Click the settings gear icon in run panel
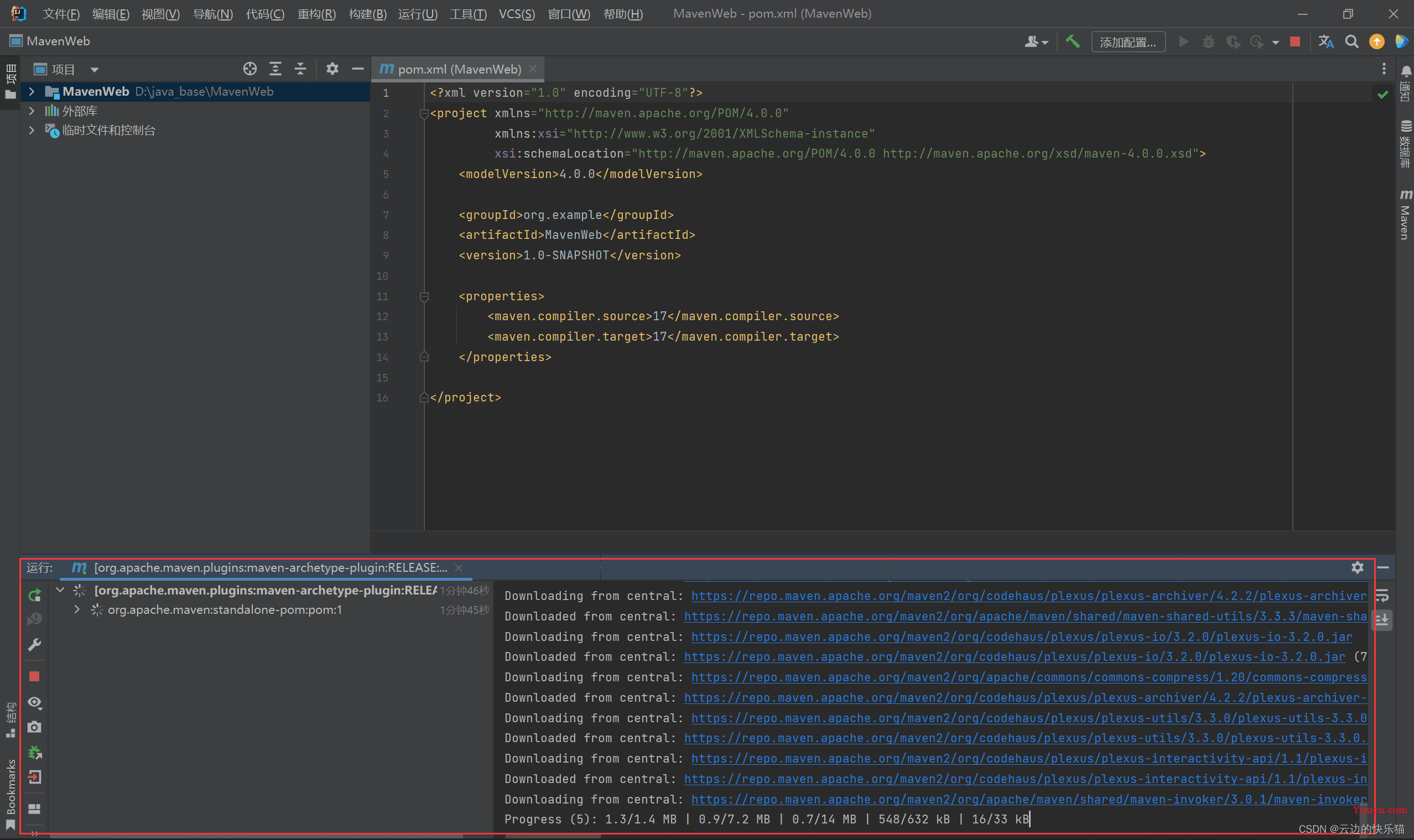The image size is (1414, 840). pos(1358,568)
